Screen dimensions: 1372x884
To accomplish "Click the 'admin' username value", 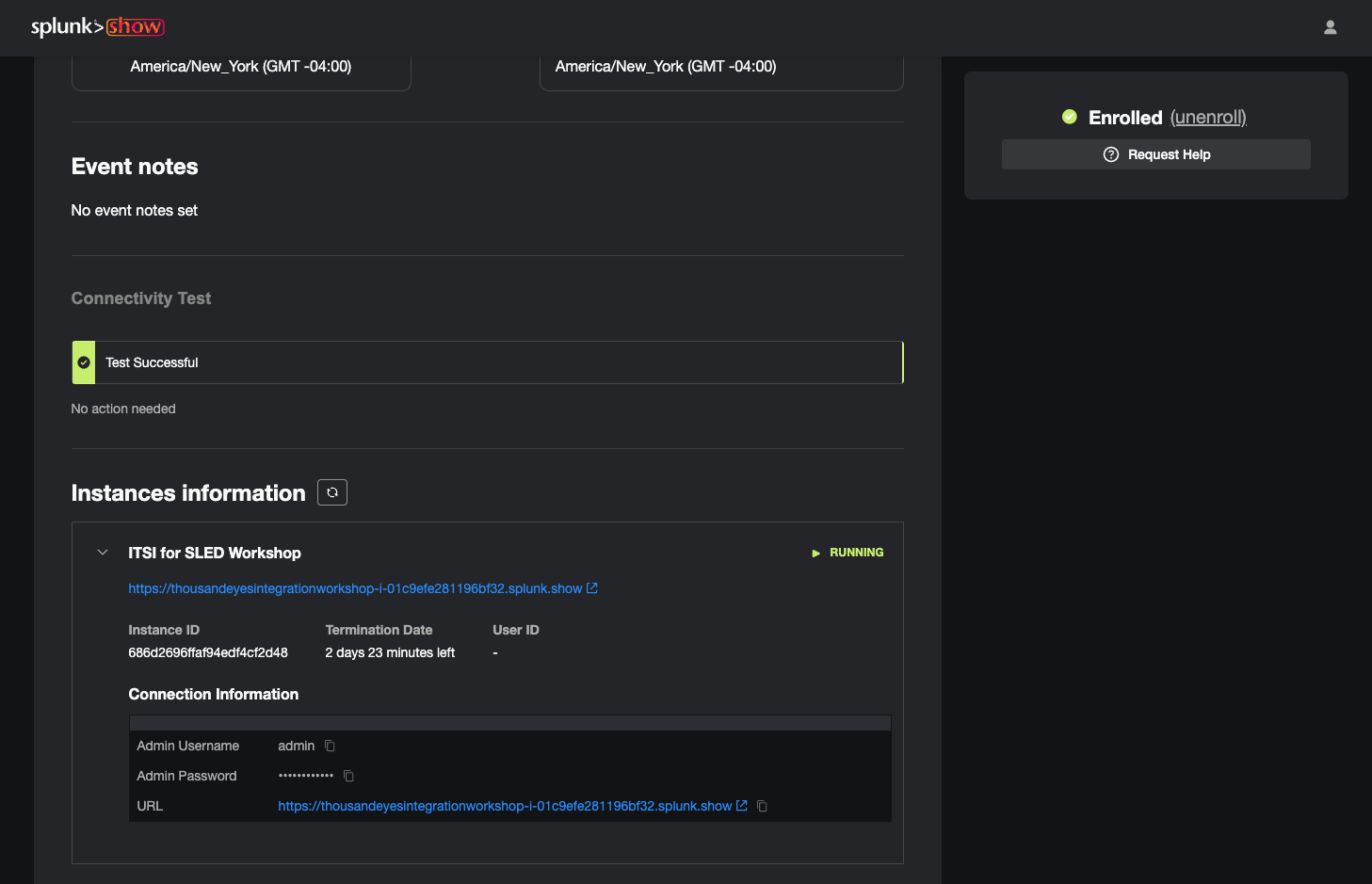I will point(297,746).
